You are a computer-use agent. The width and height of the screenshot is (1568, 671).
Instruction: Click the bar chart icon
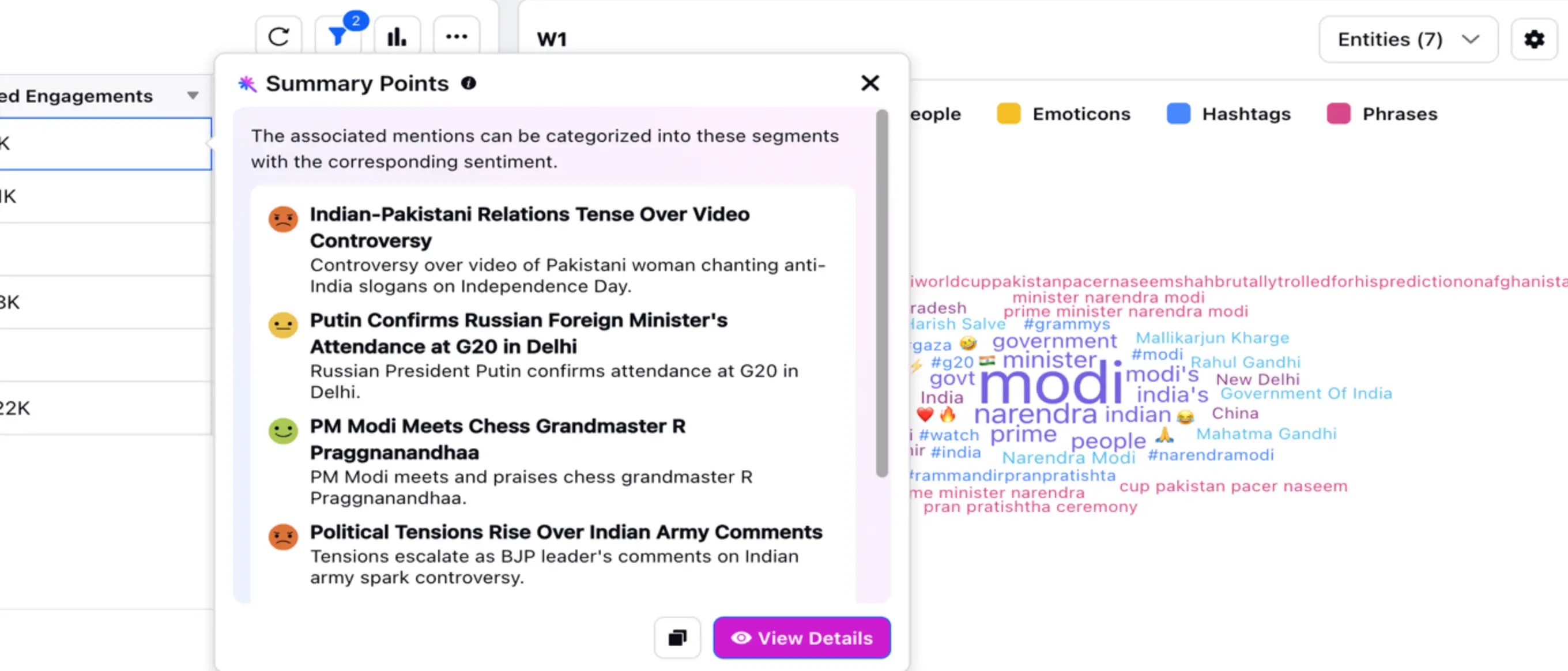pos(397,37)
